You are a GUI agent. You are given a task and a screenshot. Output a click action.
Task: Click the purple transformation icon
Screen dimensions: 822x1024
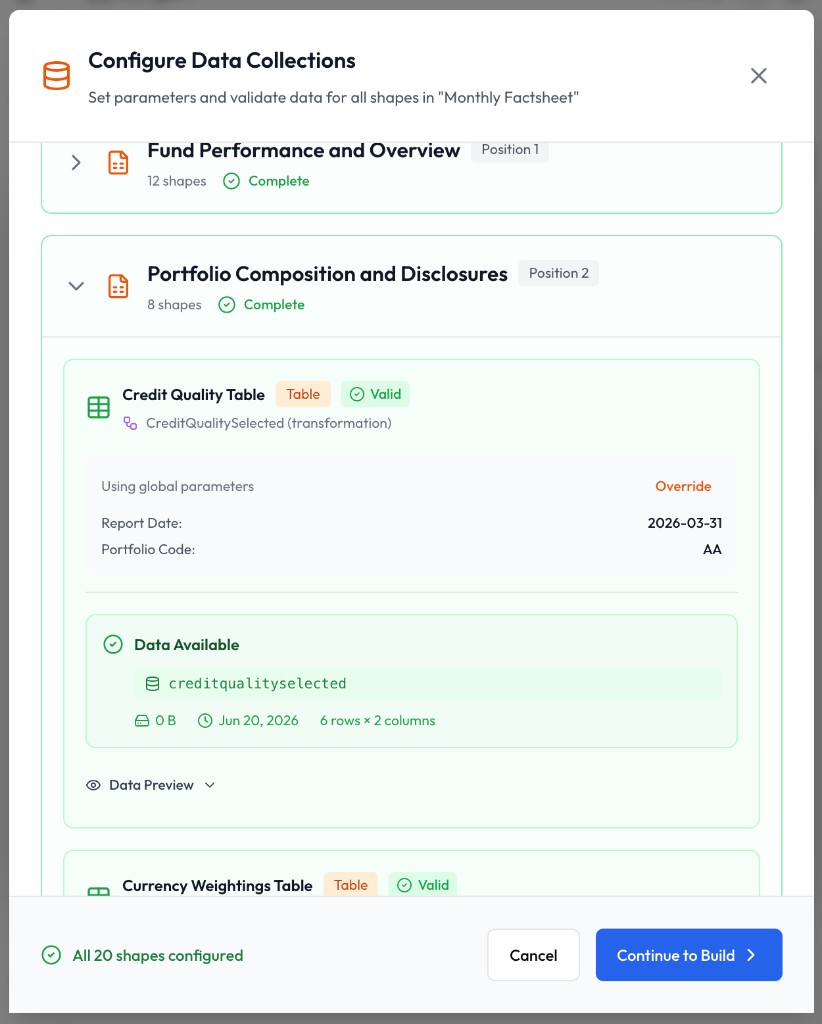coord(131,424)
